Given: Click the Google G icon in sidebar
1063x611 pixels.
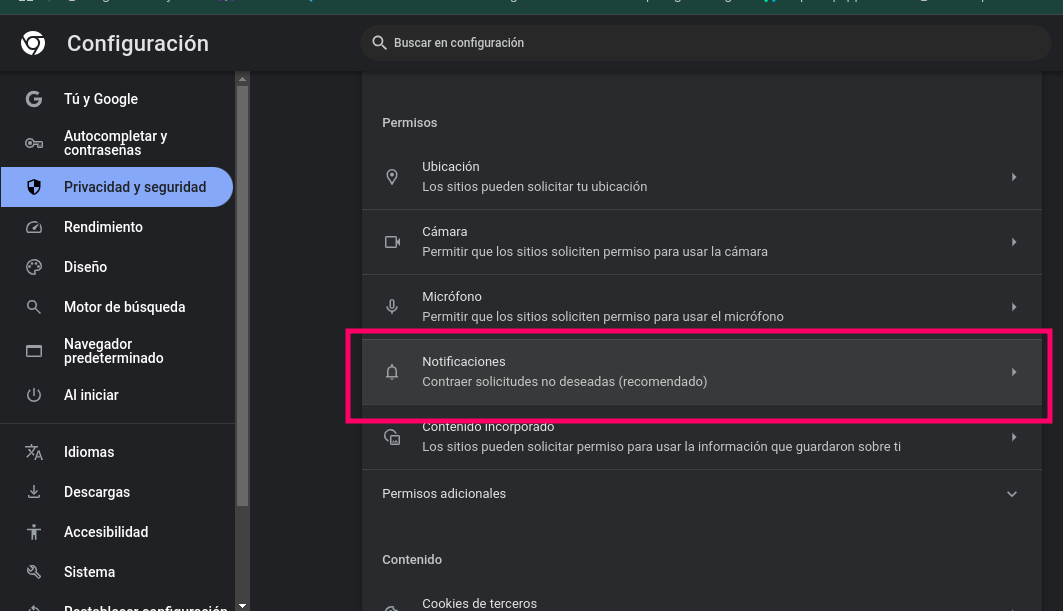Looking at the screenshot, I should (x=34, y=99).
